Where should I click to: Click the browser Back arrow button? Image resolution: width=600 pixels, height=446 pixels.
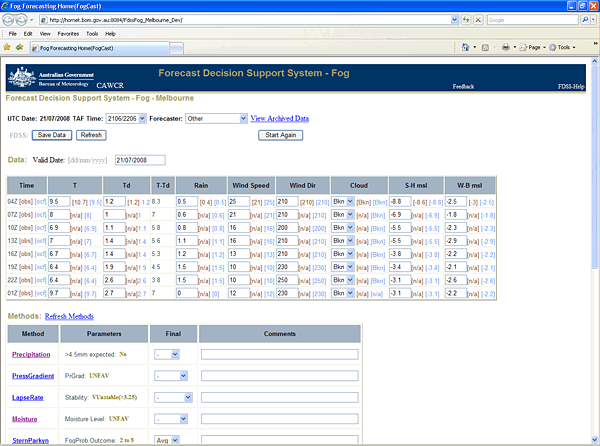click(8, 20)
